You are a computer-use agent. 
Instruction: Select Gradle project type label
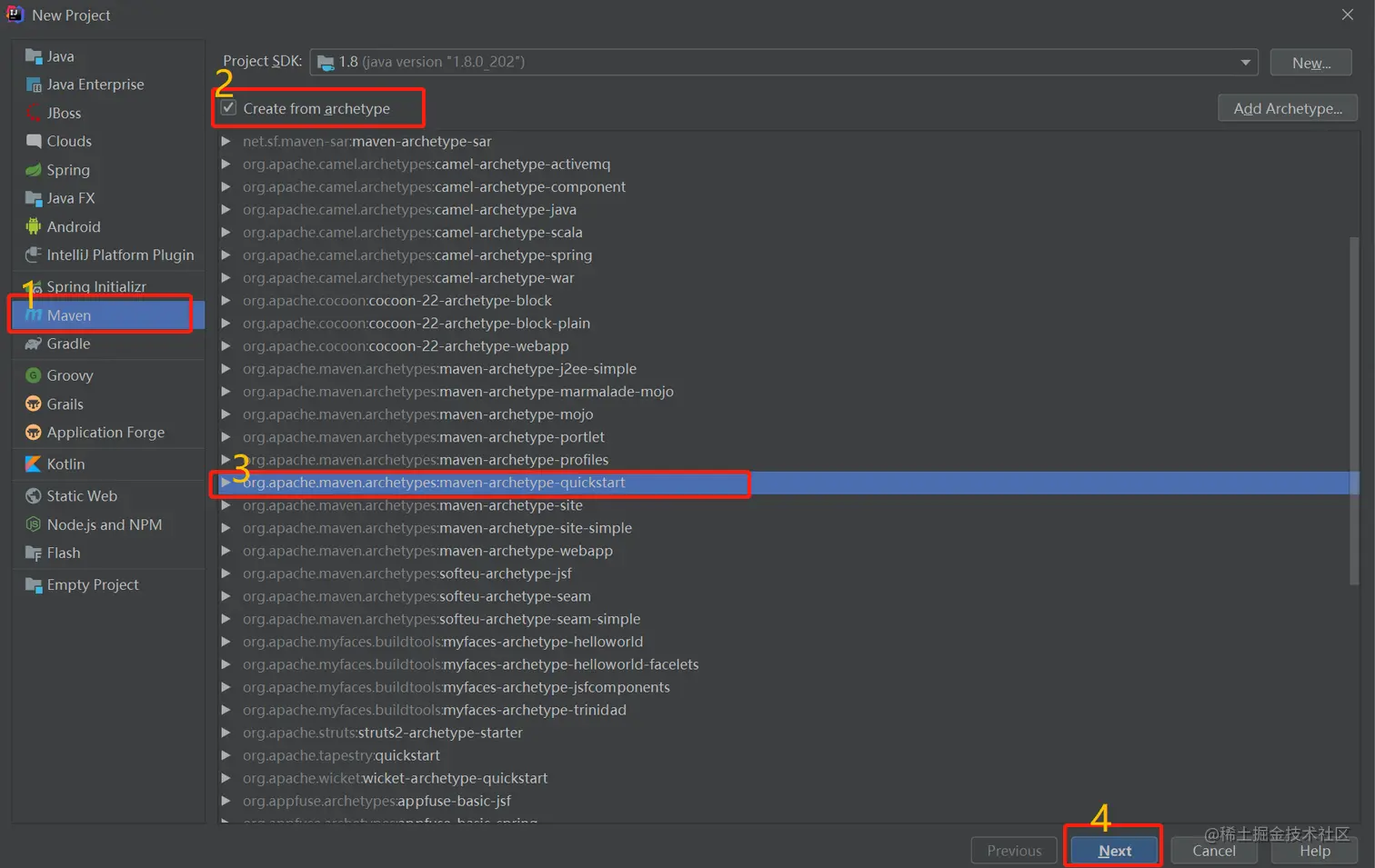[x=68, y=344]
